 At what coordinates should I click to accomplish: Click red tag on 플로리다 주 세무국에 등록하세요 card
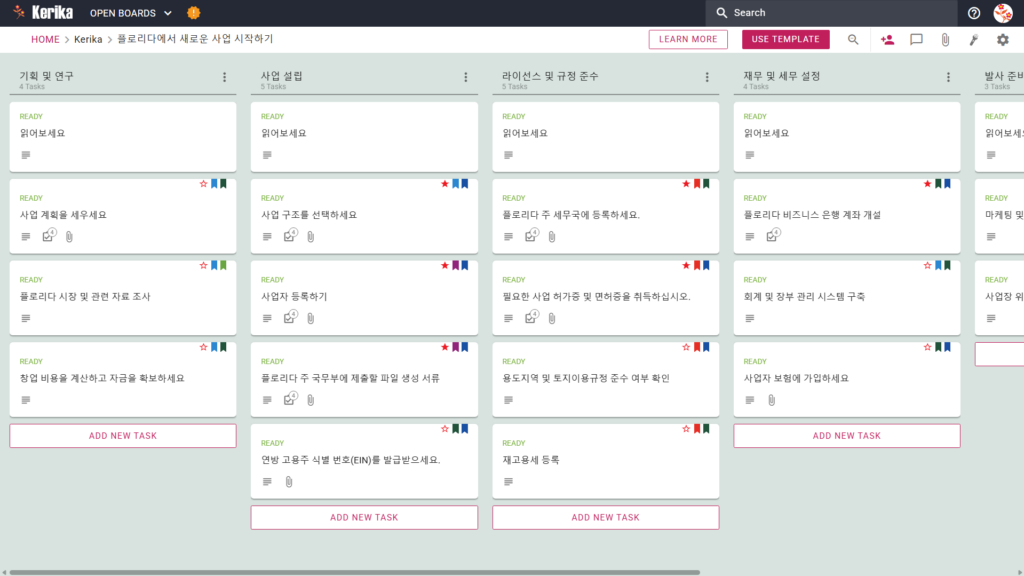click(x=697, y=184)
